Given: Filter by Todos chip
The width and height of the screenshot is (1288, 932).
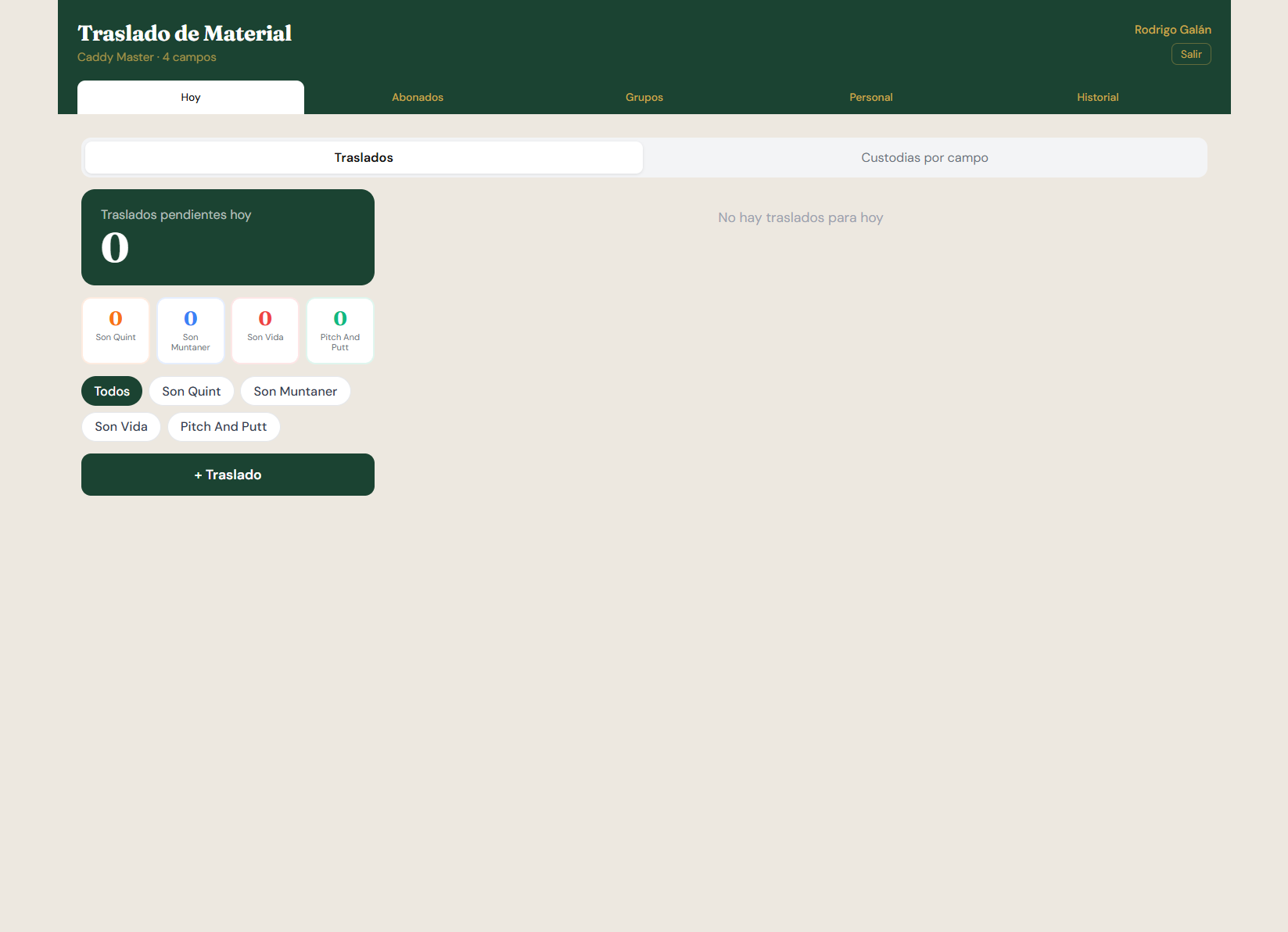Looking at the screenshot, I should click(x=112, y=391).
